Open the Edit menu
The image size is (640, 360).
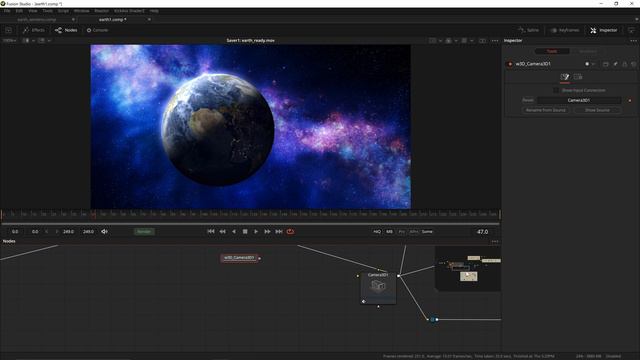[x=19, y=11]
